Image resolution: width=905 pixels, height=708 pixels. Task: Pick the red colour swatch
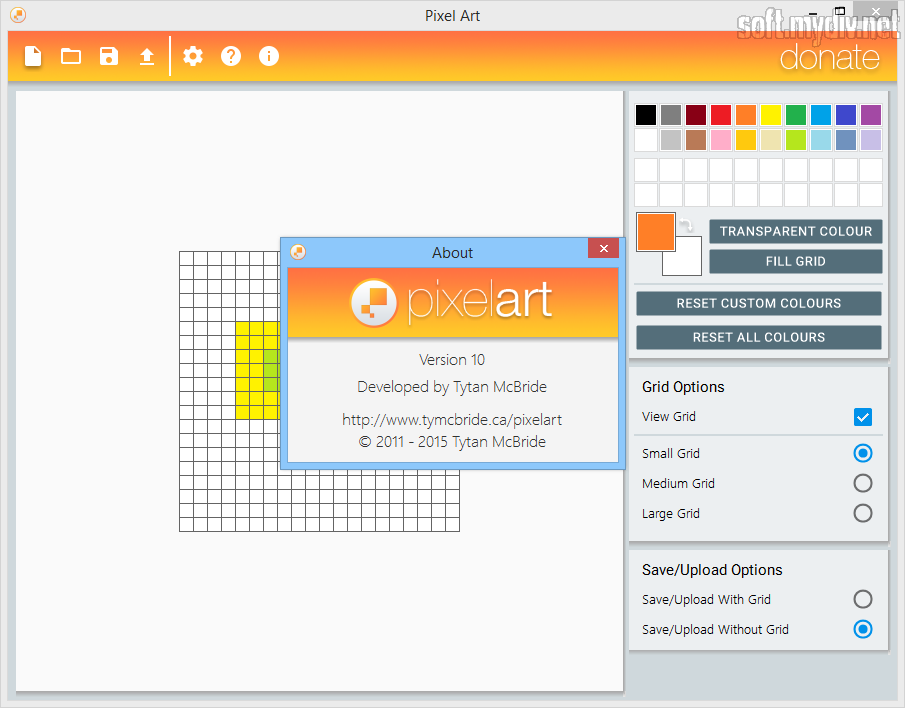(721, 115)
